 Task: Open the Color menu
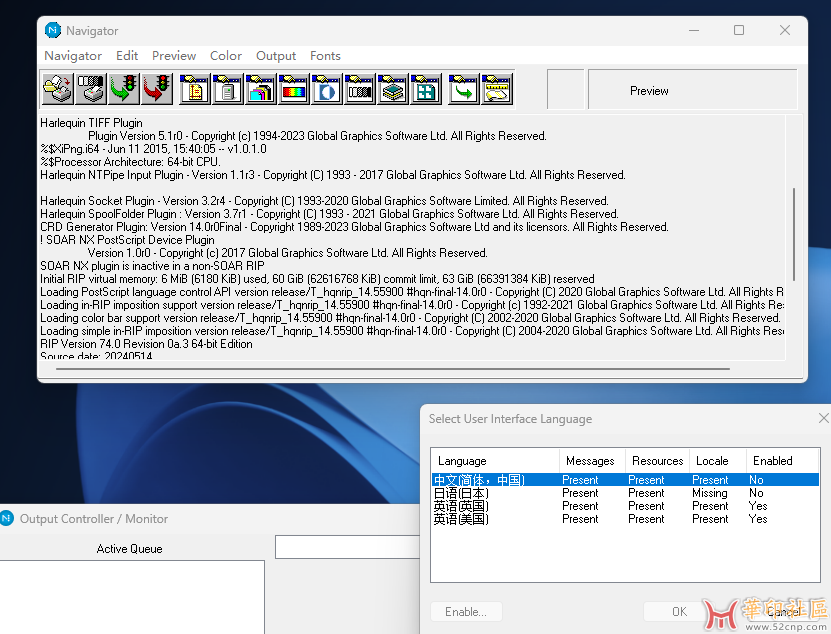pyautogui.click(x=226, y=56)
